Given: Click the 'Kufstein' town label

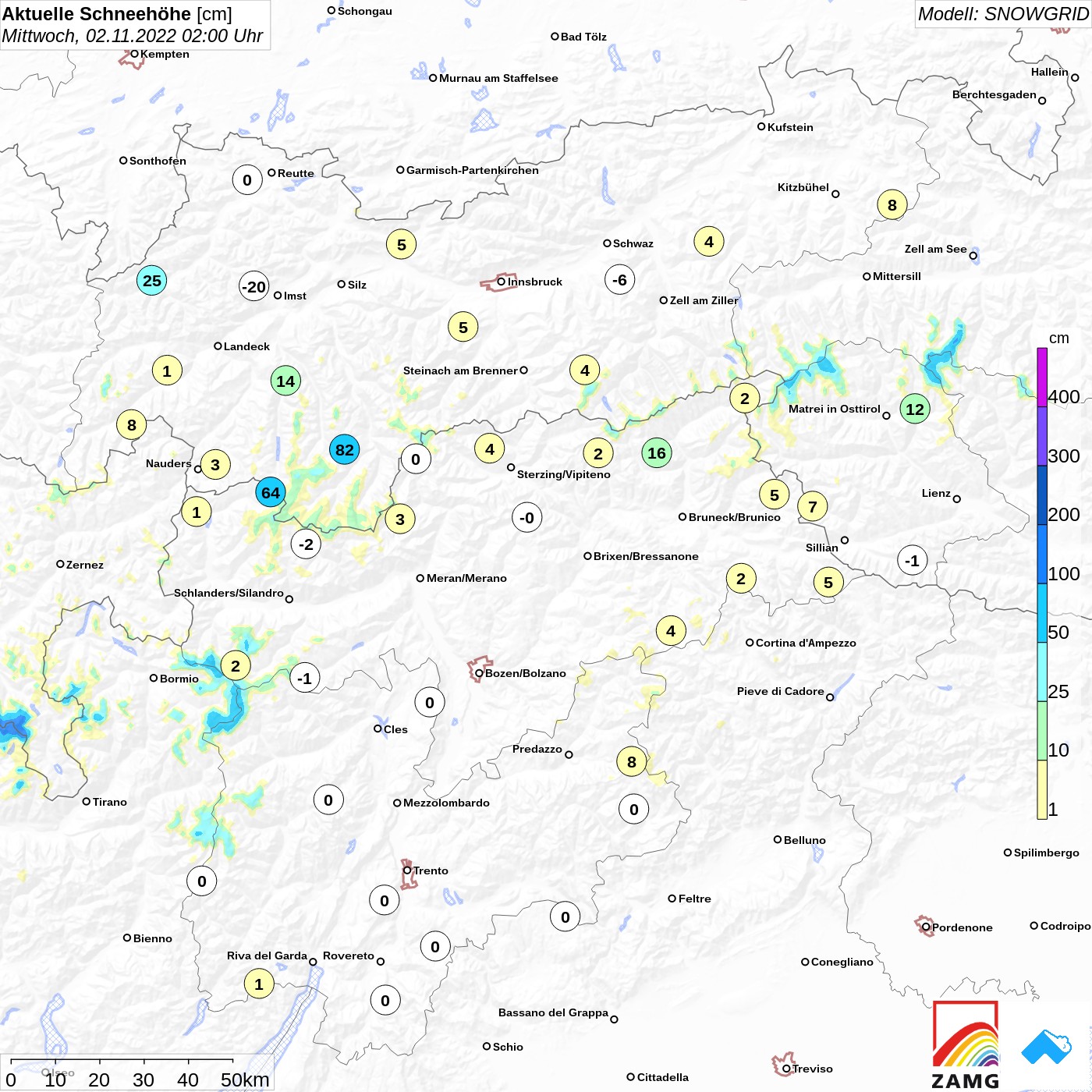Looking at the screenshot, I should click(790, 127).
